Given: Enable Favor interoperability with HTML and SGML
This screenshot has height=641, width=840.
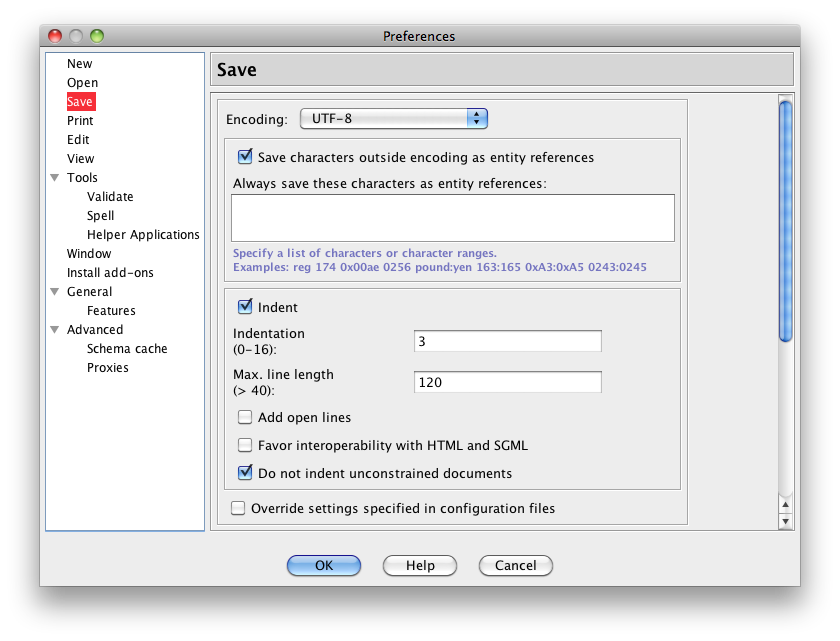Looking at the screenshot, I should pyautogui.click(x=245, y=445).
